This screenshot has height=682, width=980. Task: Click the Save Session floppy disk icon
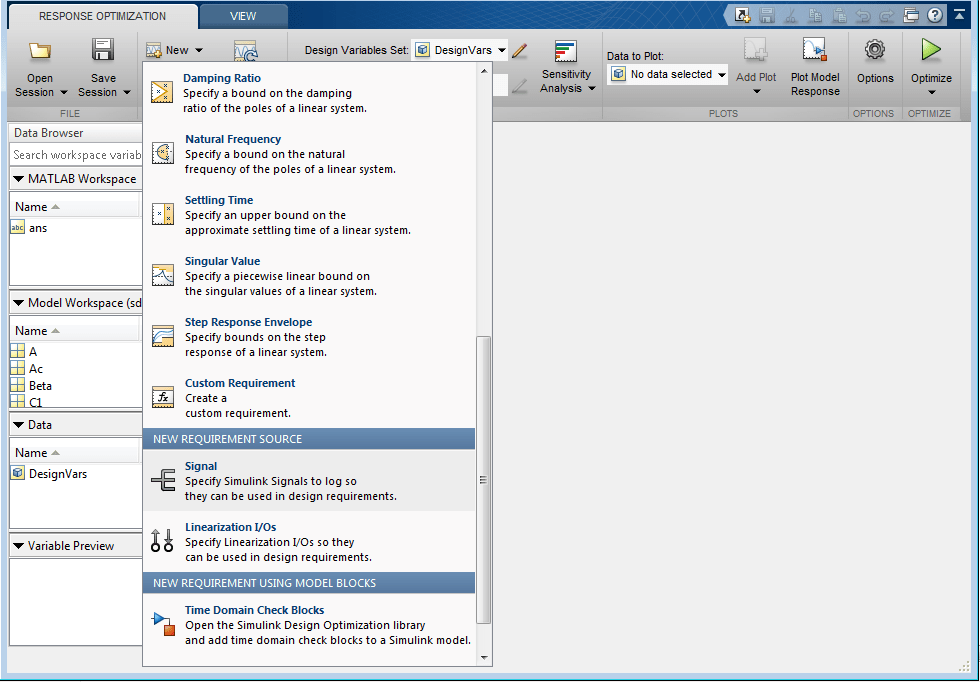point(102,50)
